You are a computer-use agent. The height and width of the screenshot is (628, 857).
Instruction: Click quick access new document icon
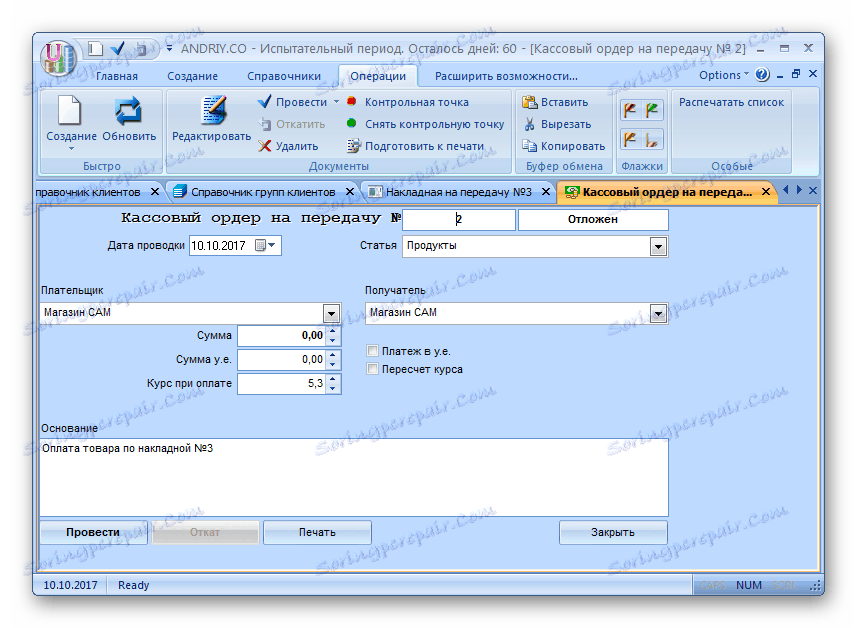coord(96,49)
